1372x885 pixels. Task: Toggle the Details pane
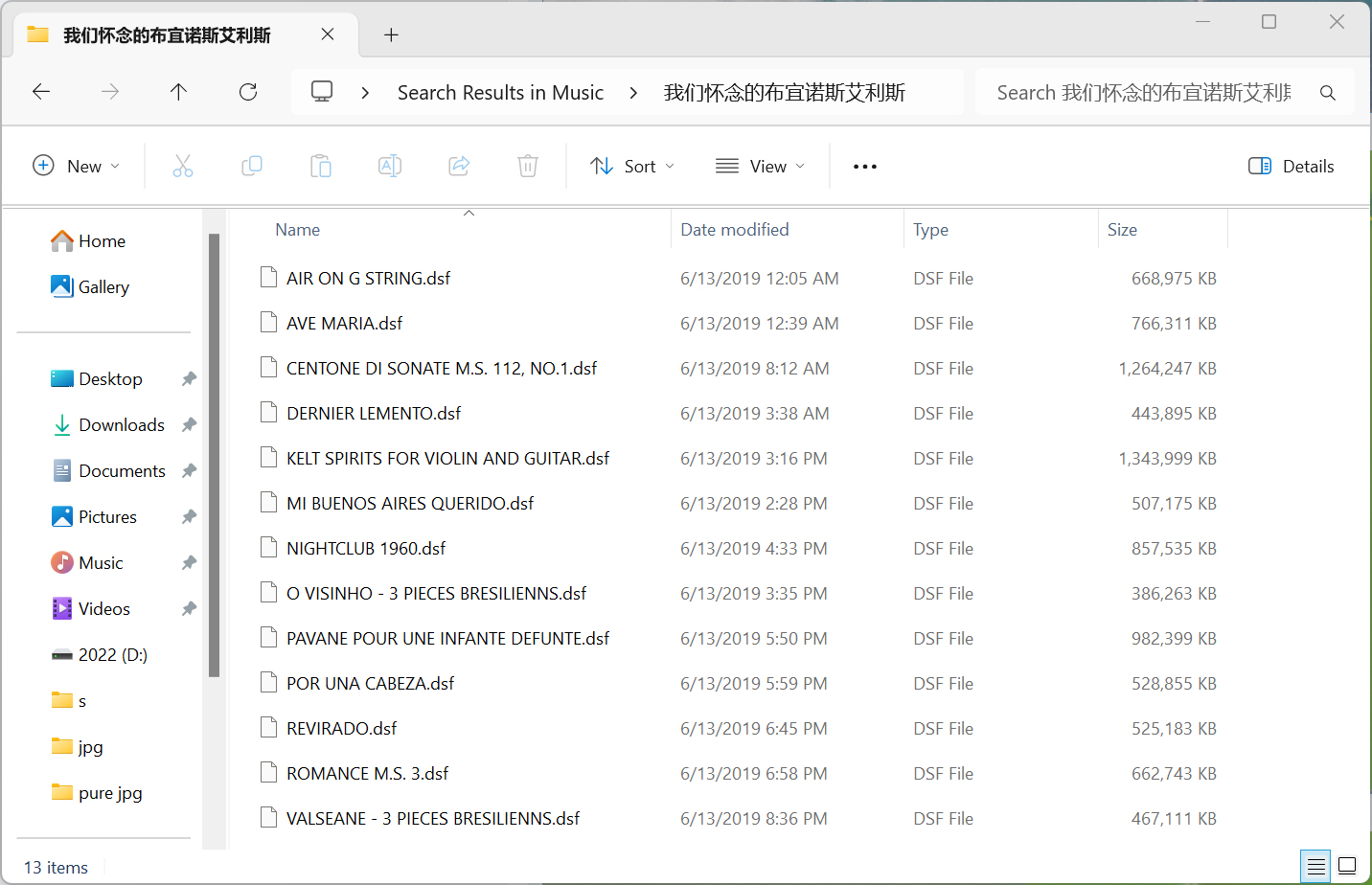coord(1291,166)
